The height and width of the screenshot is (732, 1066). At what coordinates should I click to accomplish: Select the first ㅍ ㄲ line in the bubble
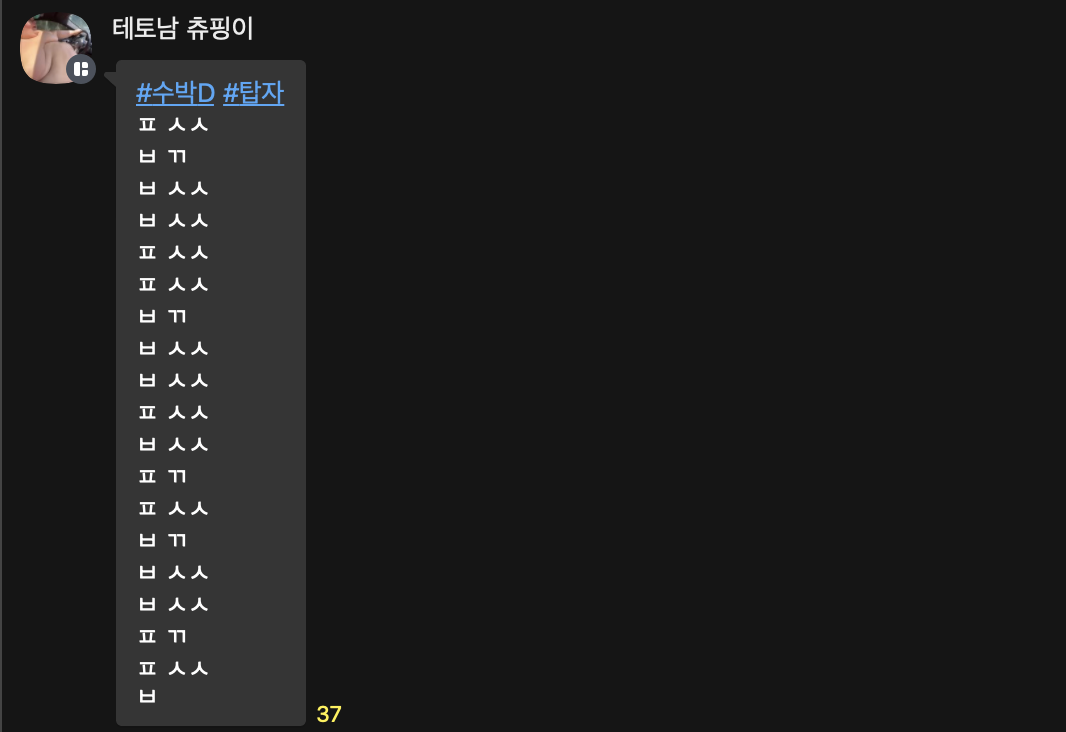pyautogui.click(x=162, y=476)
